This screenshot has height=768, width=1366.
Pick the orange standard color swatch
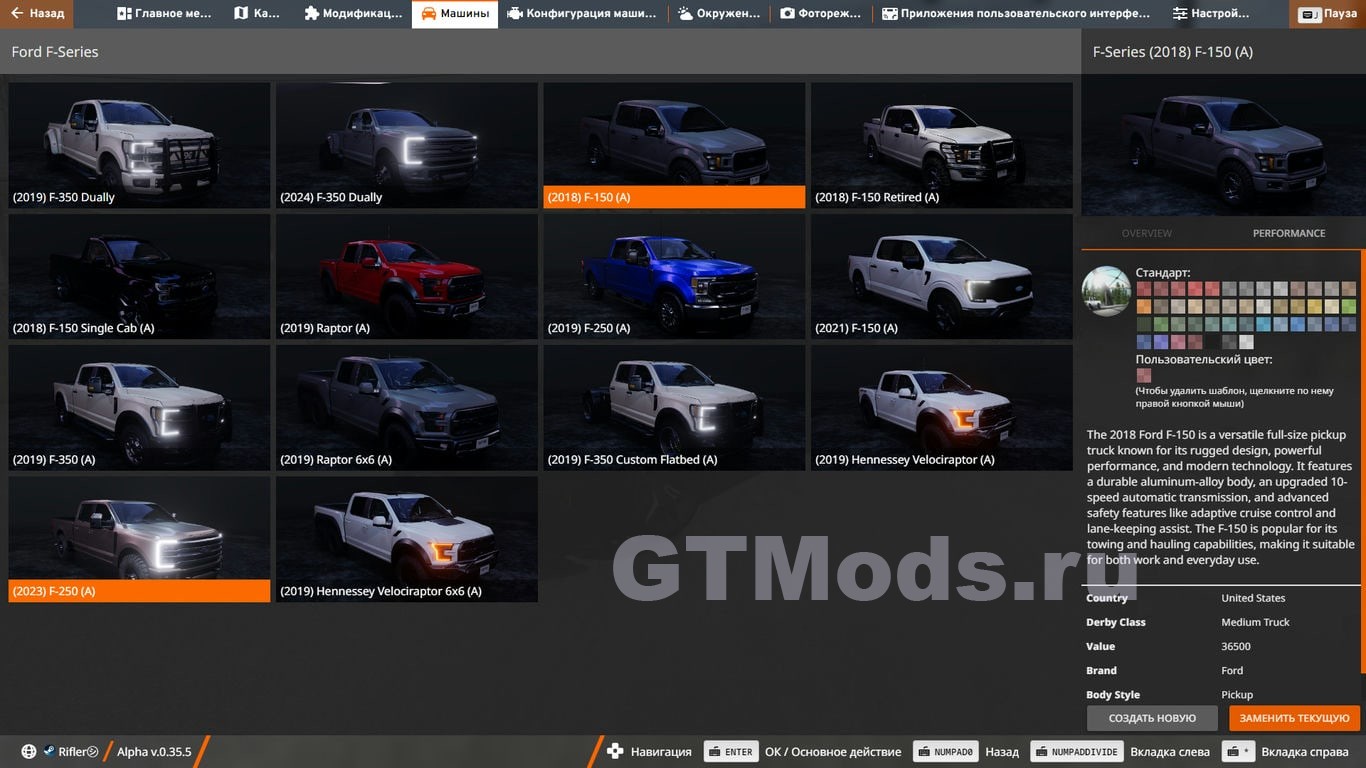point(1144,306)
